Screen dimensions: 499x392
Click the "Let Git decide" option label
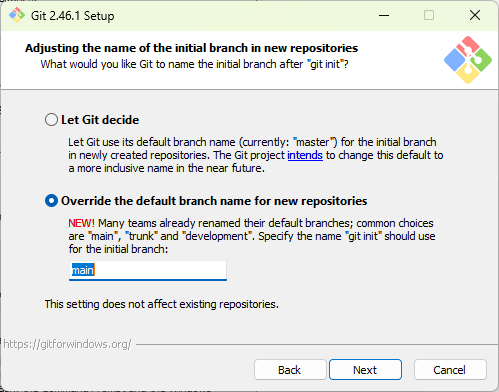[x=100, y=120]
